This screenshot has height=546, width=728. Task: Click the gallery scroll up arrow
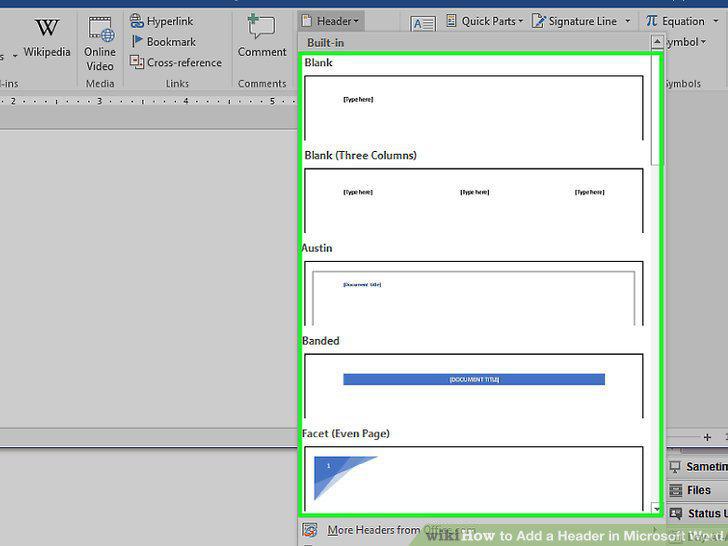pos(657,42)
